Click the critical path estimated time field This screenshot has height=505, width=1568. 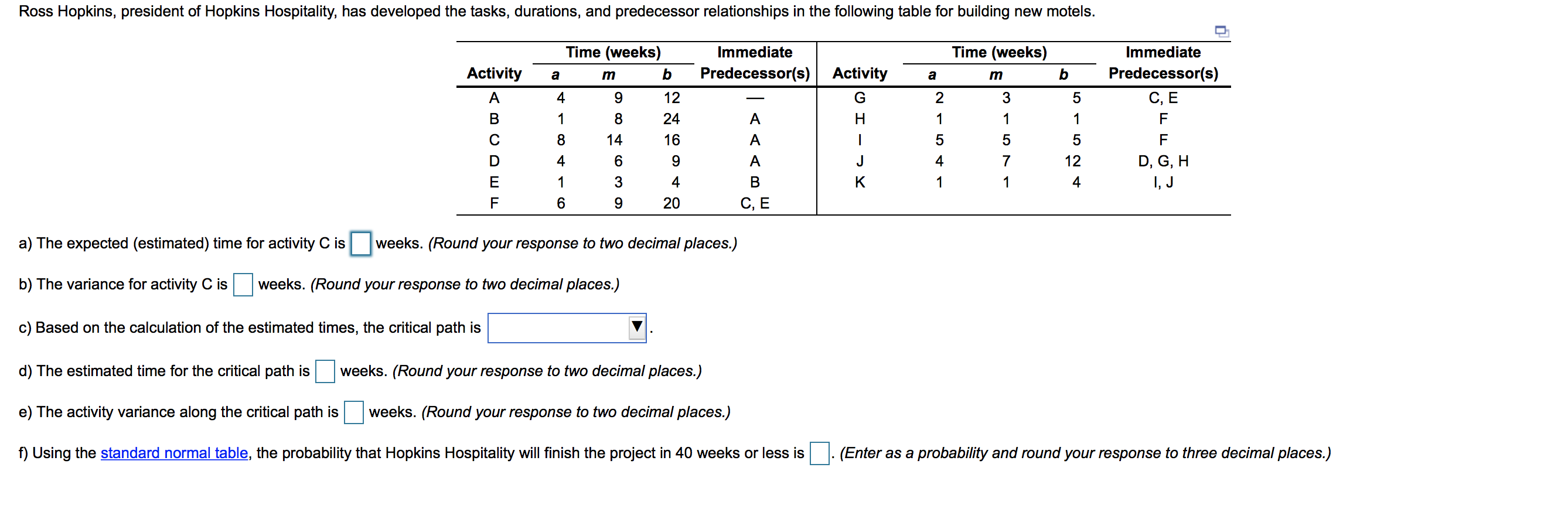coord(325,371)
